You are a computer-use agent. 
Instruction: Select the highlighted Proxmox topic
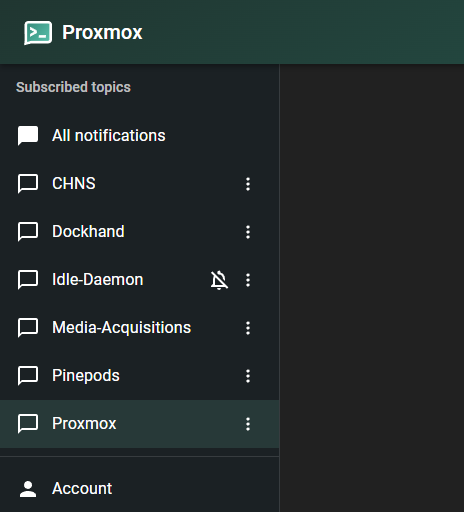click(x=139, y=424)
